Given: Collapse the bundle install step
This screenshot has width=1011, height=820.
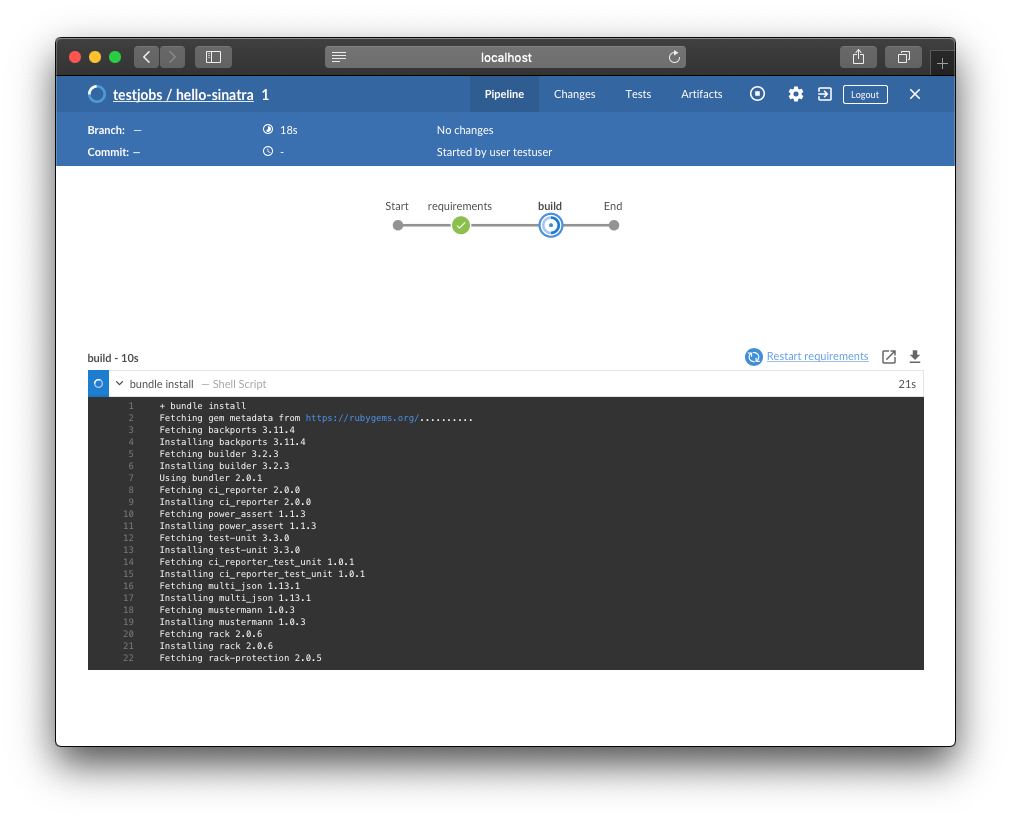Looking at the screenshot, I should coord(119,384).
